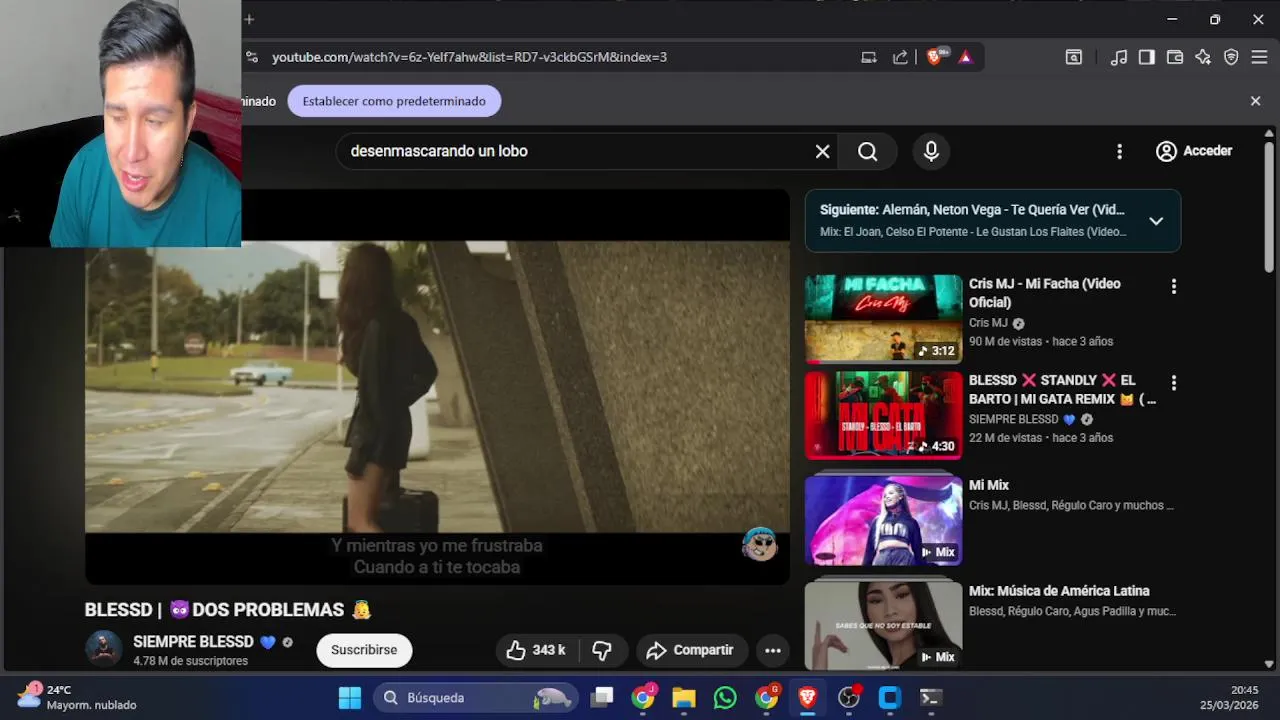Click the Mix playlist subtitle under Siguiente
This screenshot has width=1280, height=720.
973,232
